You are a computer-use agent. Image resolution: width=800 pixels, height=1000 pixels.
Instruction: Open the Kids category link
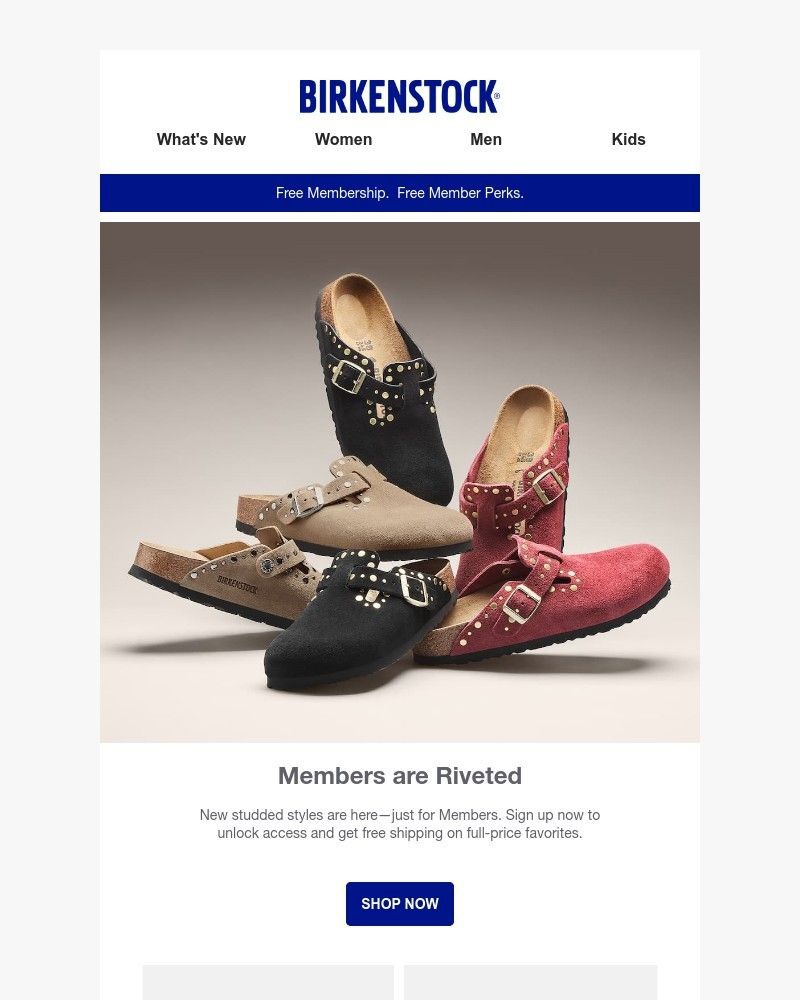pyautogui.click(x=628, y=140)
